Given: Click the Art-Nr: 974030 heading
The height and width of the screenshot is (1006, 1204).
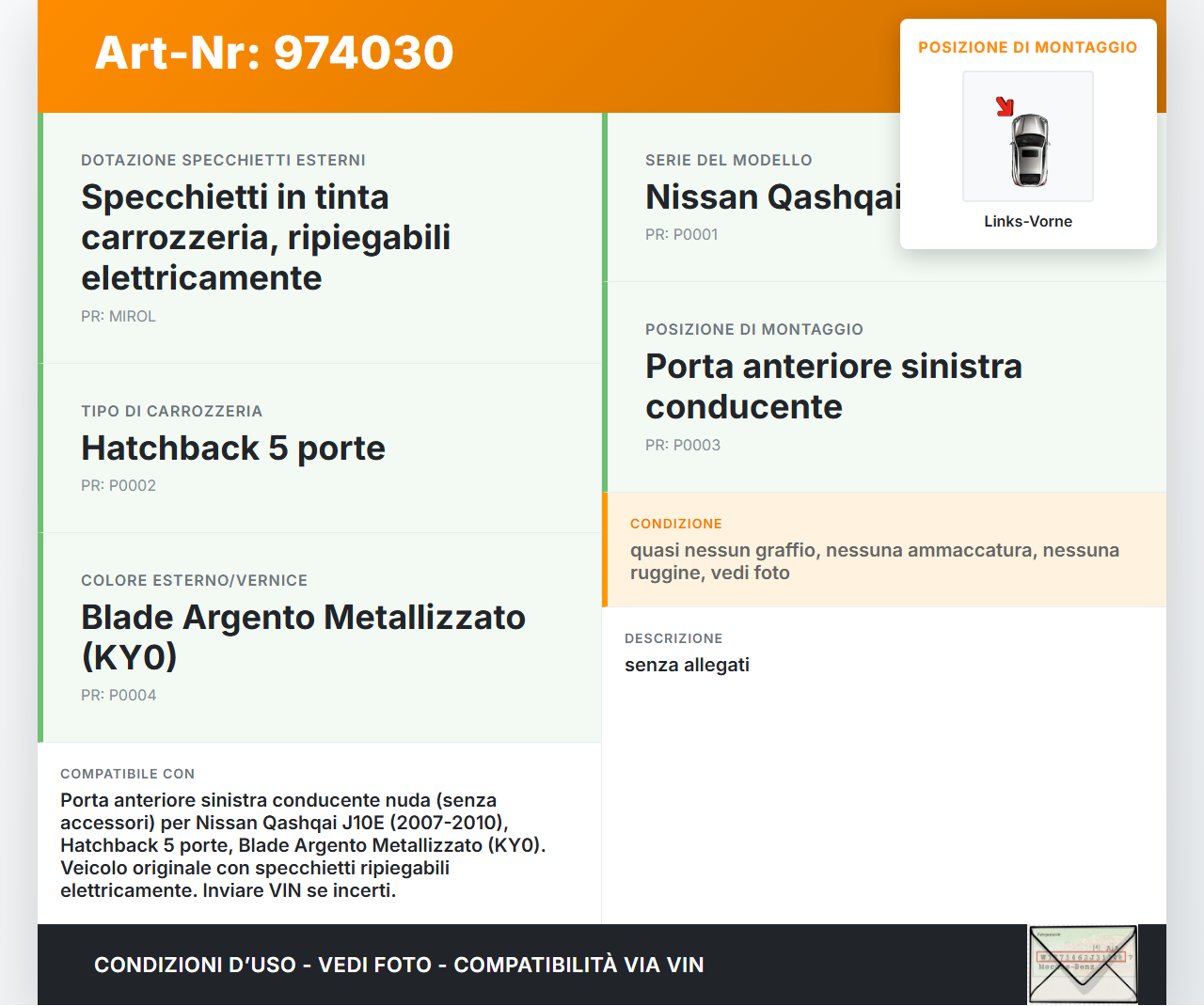Looking at the screenshot, I should click(x=274, y=53).
